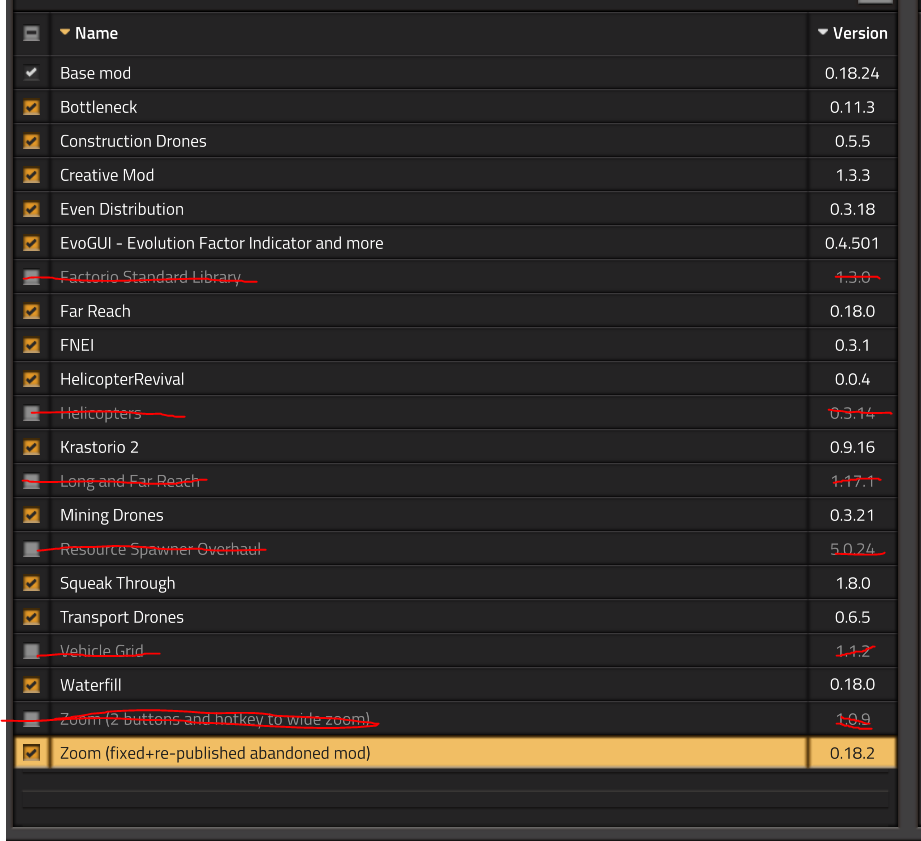
Task: Uncheck the Mining Drones mod
Action: 32,516
